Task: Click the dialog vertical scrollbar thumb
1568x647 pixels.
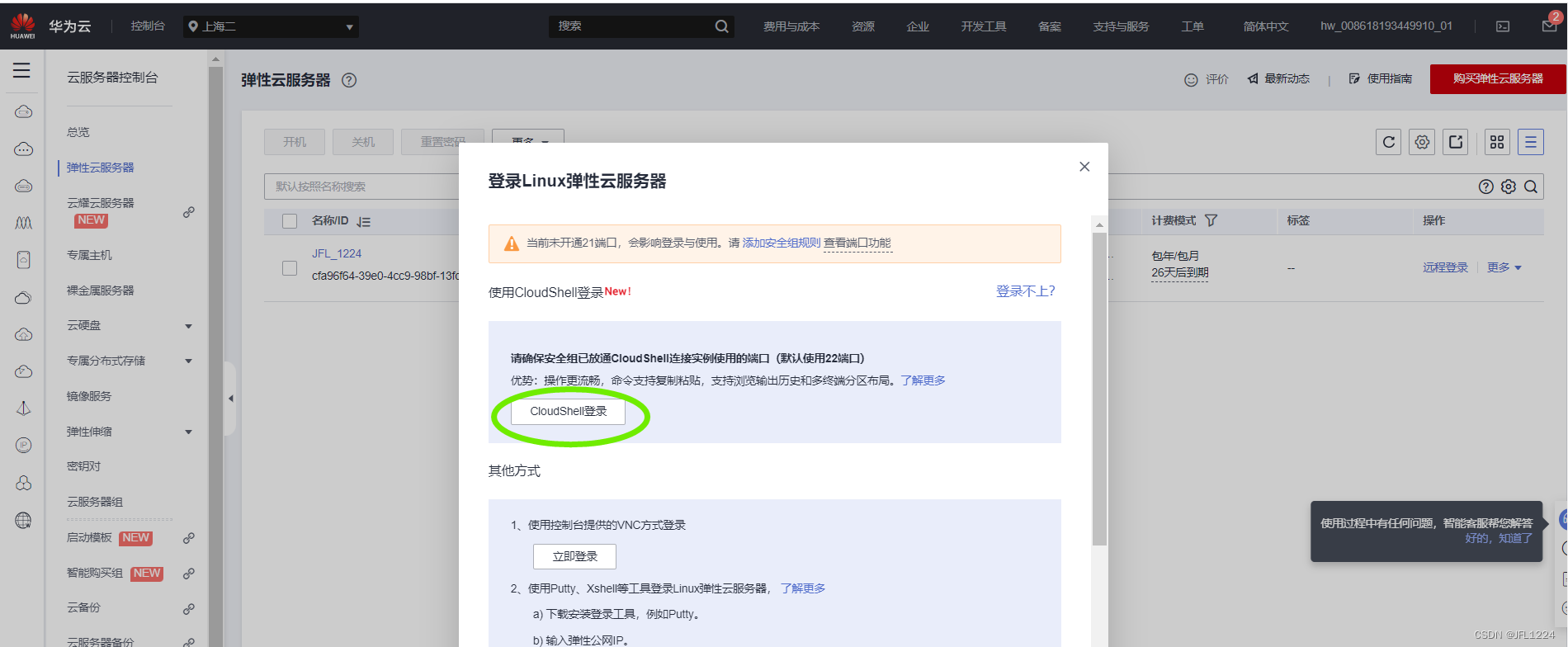Action: click(1099, 389)
